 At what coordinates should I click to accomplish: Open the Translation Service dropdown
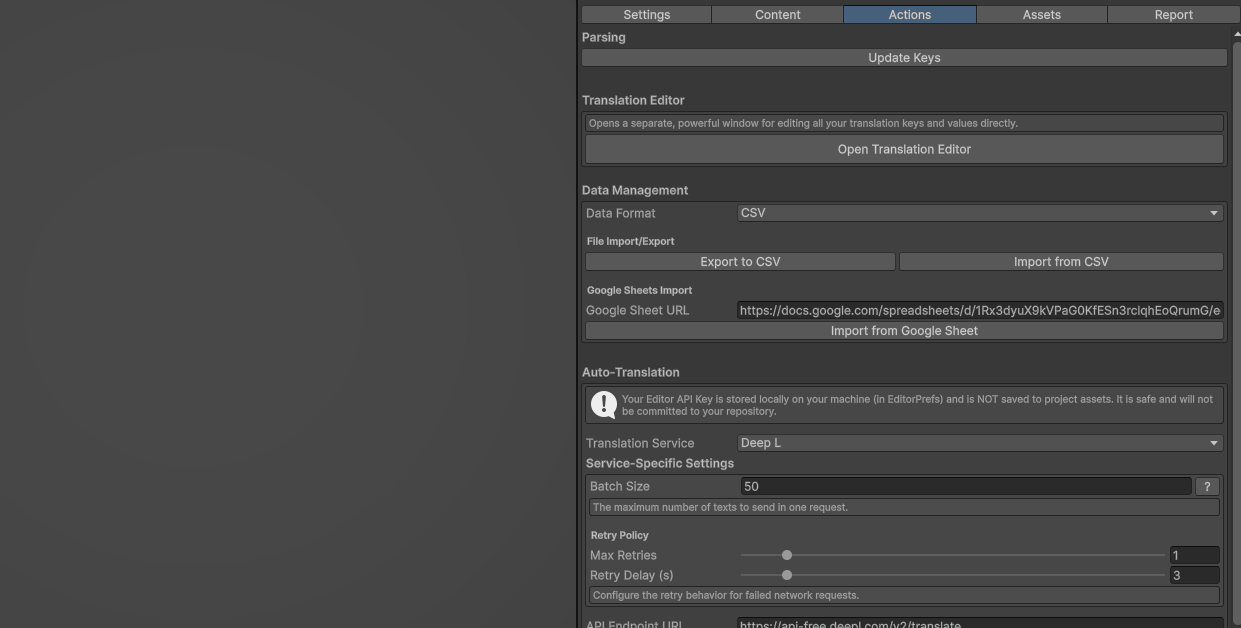tap(980, 442)
